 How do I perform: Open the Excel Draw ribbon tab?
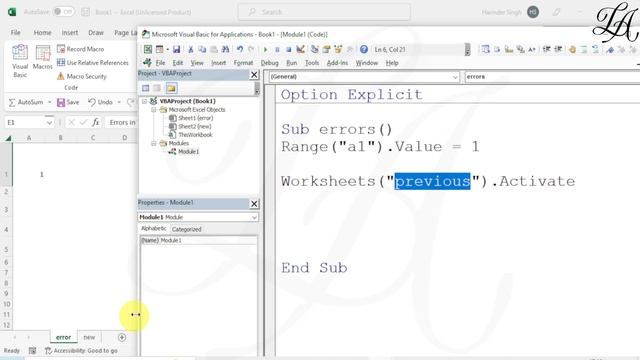pyautogui.click(x=96, y=32)
